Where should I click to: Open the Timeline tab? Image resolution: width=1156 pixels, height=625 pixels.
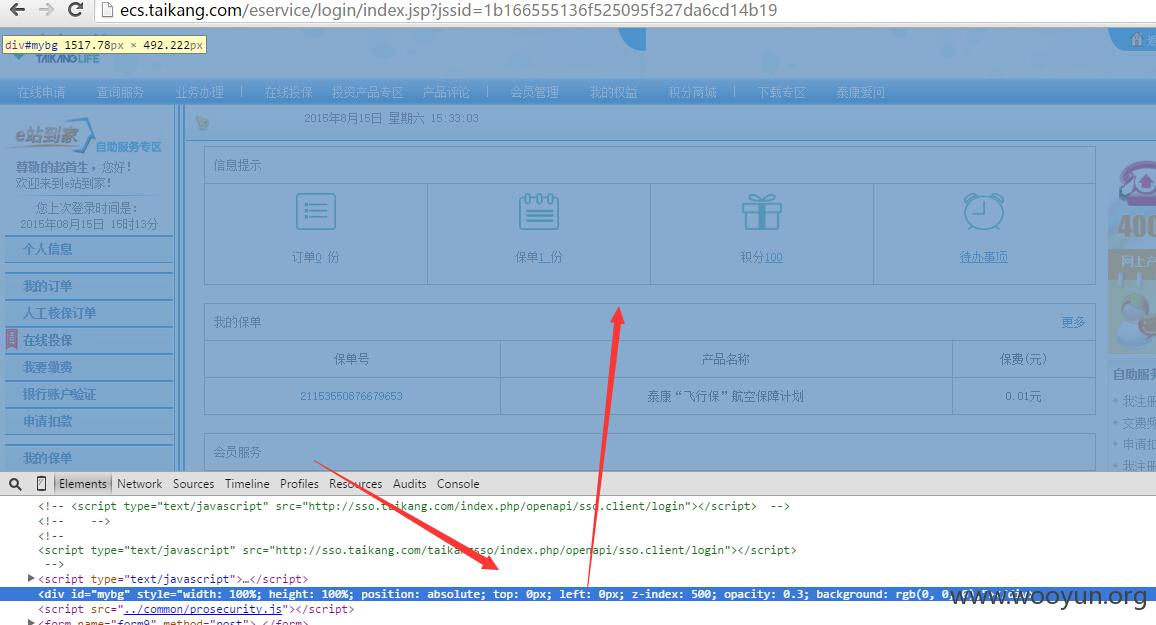click(247, 483)
